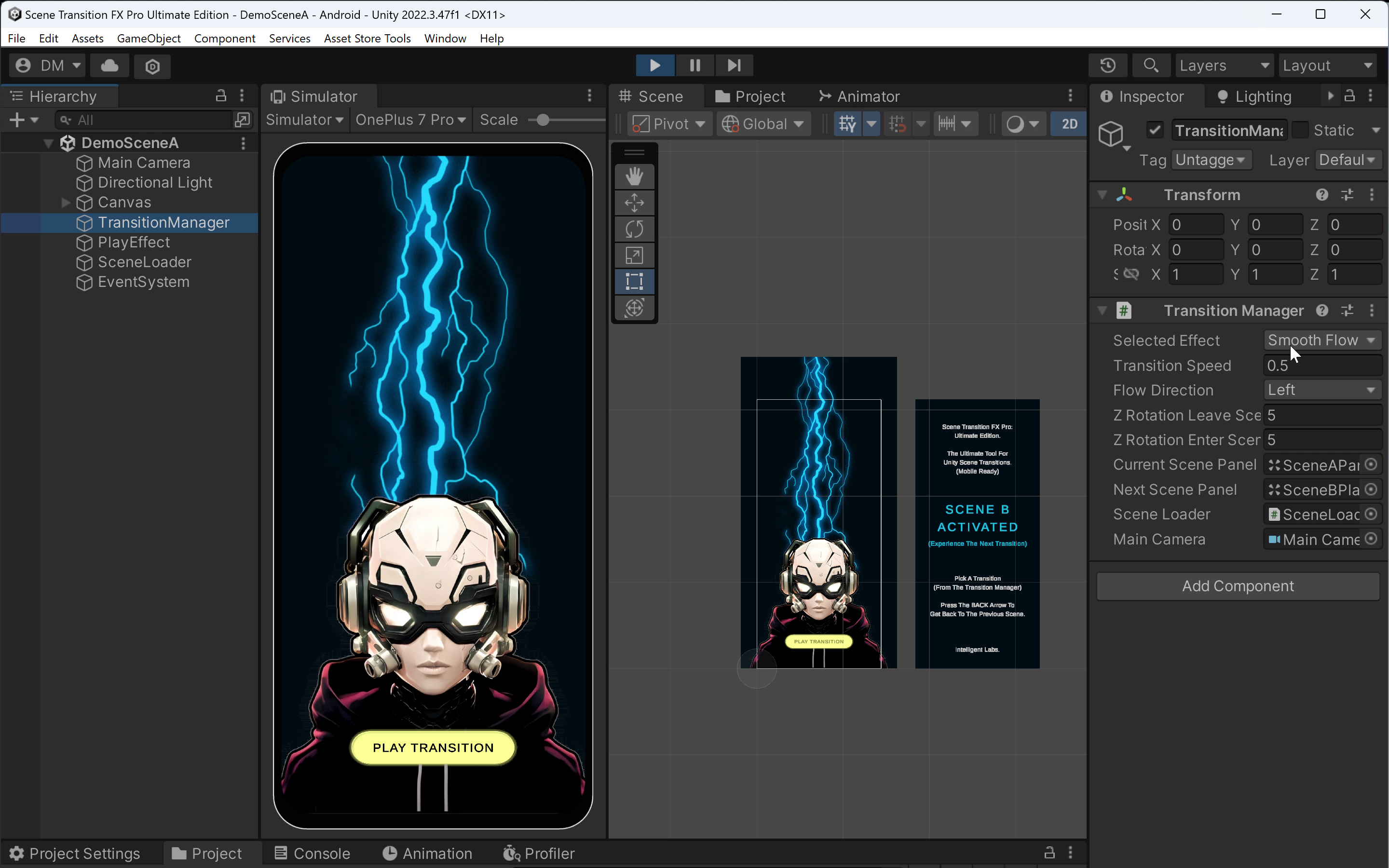Open the cloud services icon
This screenshot has height=868, width=1389.
coord(109,66)
